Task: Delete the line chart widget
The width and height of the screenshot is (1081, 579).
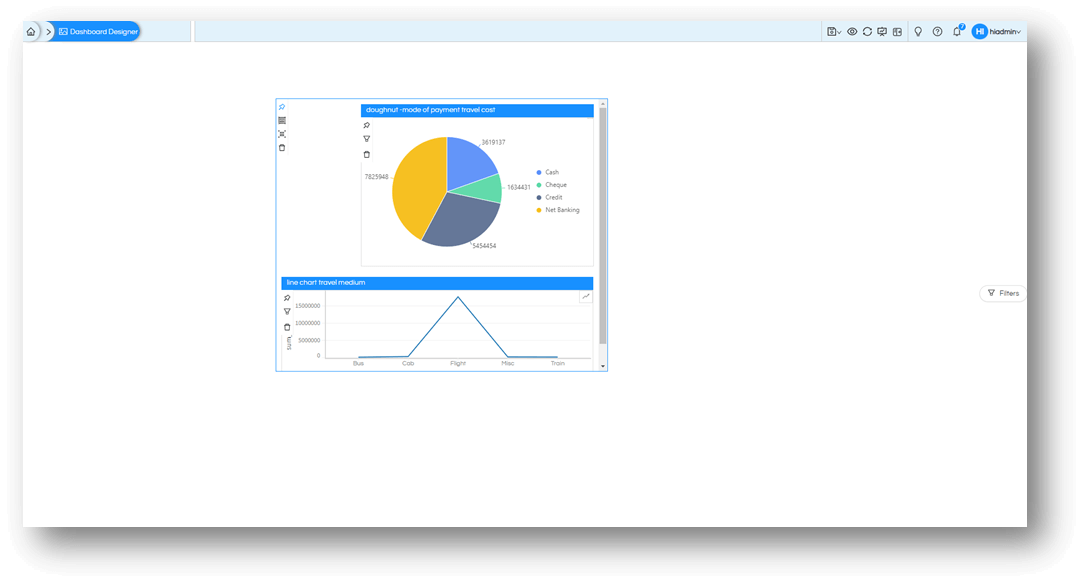Action: (x=287, y=327)
